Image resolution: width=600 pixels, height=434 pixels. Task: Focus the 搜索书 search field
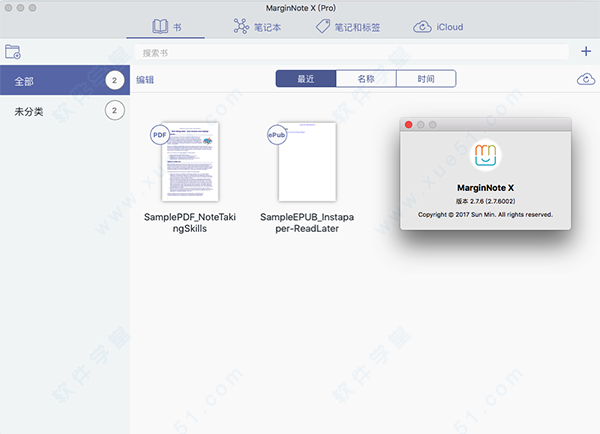pyautogui.click(x=351, y=53)
